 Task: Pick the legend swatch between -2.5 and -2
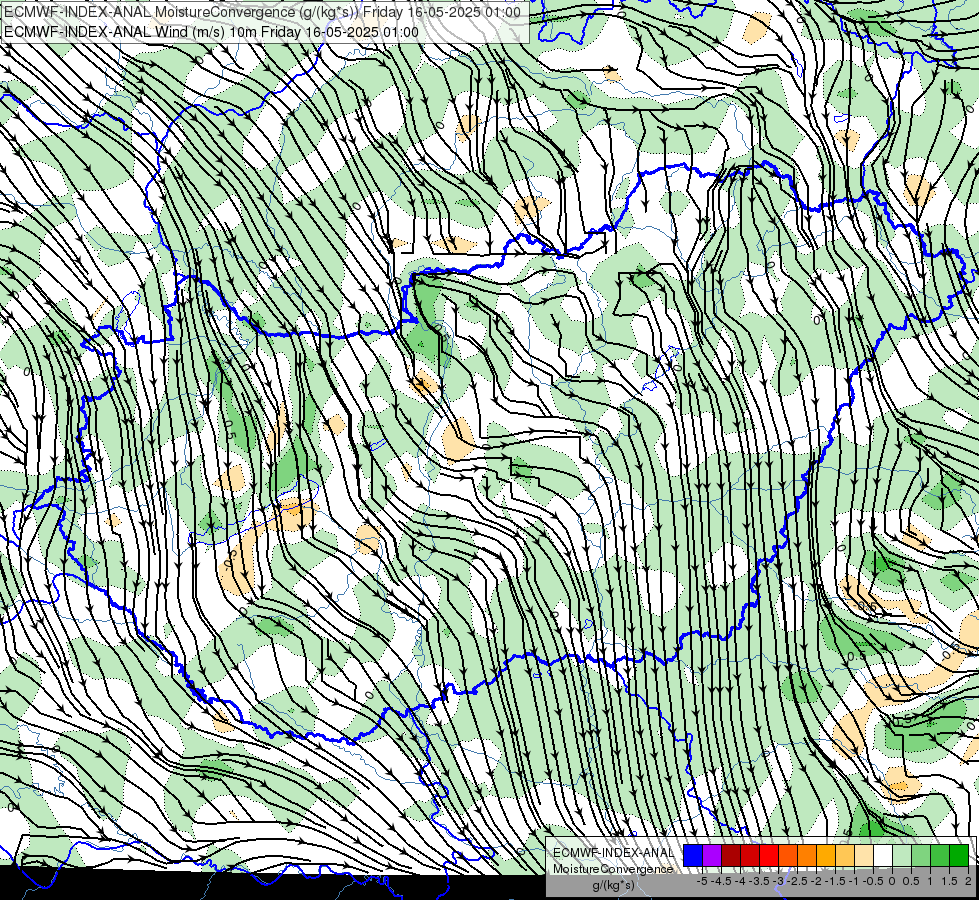pos(788,856)
